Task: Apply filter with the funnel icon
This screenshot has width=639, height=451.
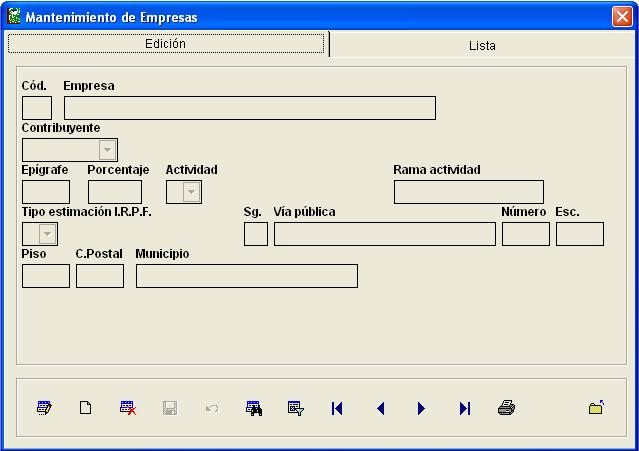Action: [x=296, y=408]
